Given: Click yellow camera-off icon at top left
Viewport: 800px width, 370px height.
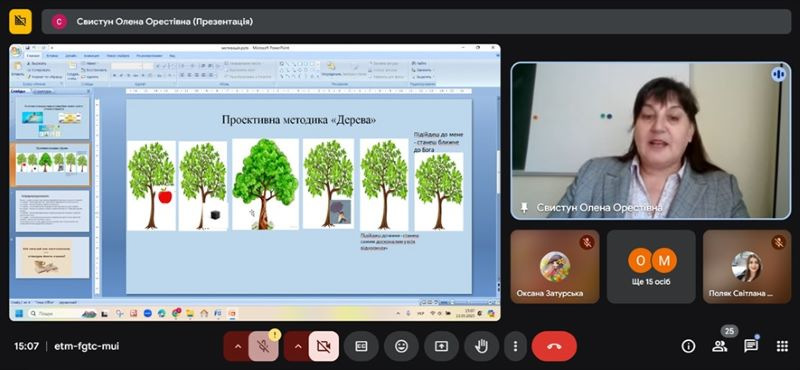Looking at the screenshot, I should pyautogui.click(x=20, y=21).
